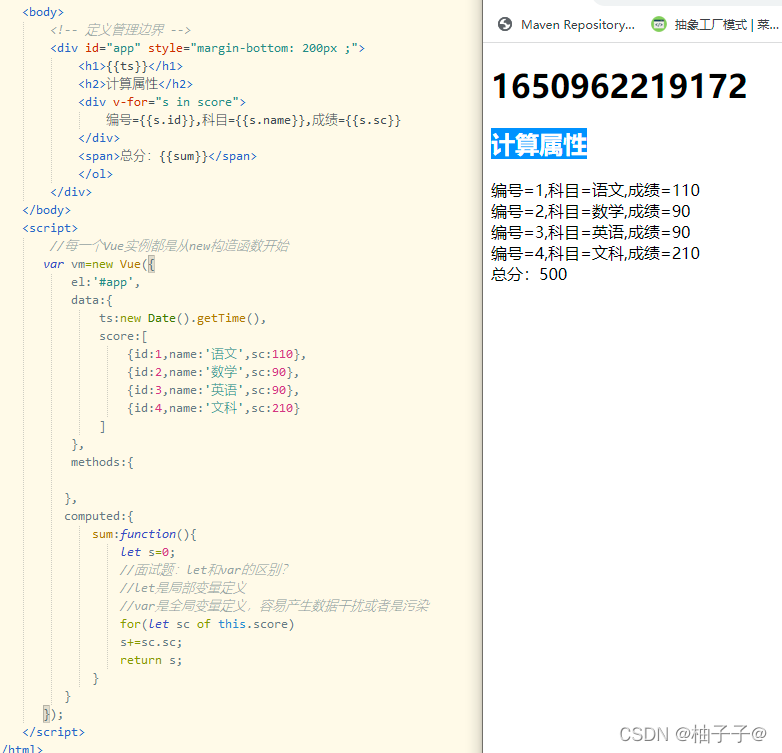Click the globe icon beside Maven Repository
782x753 pixels.
click(505, 24)
